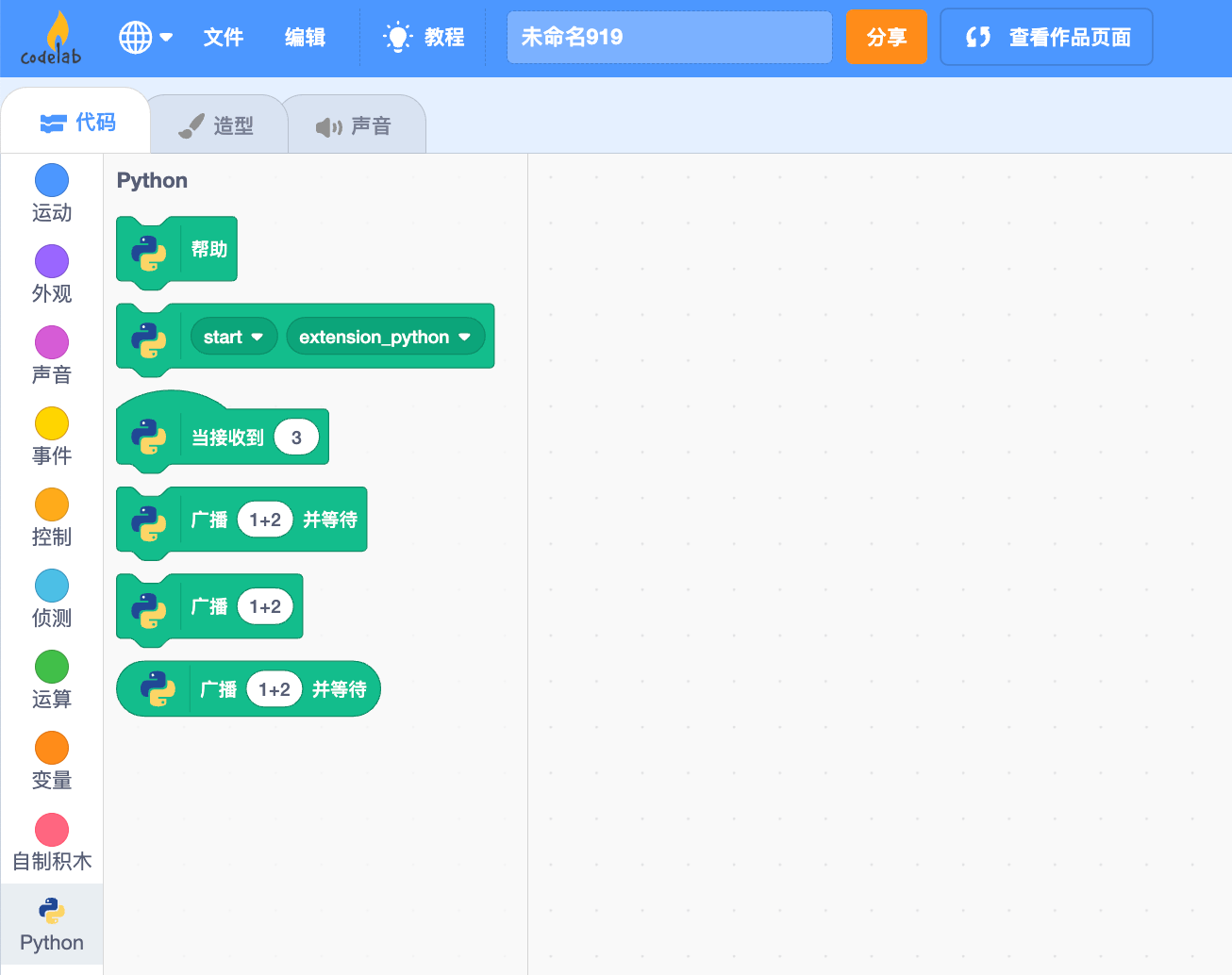Open the 声音 block category
The image size is (1232, 975).
coord(52,355)
